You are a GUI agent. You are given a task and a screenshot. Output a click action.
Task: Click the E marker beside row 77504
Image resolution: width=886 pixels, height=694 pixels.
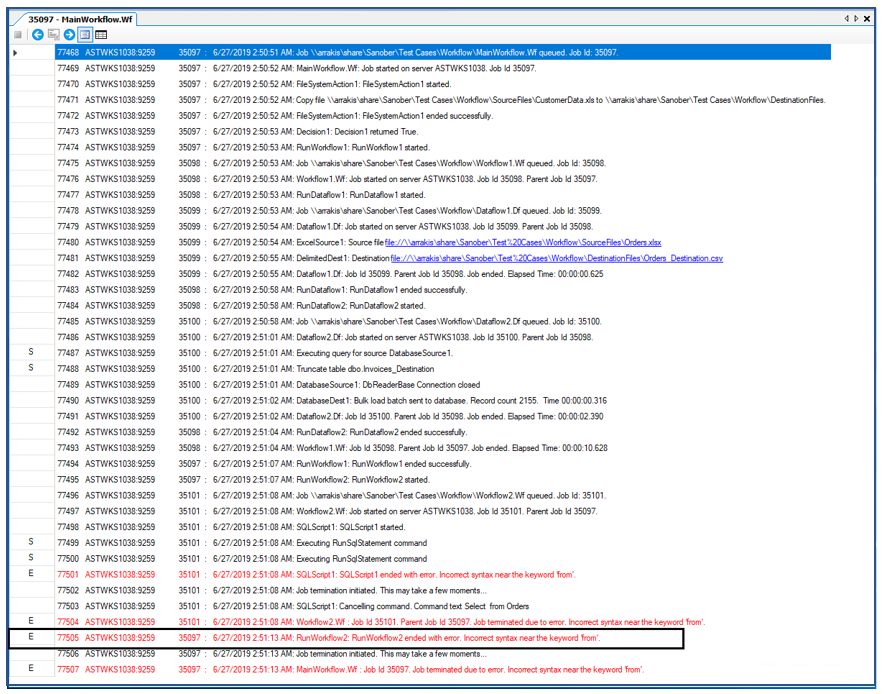tap(31, 622)
